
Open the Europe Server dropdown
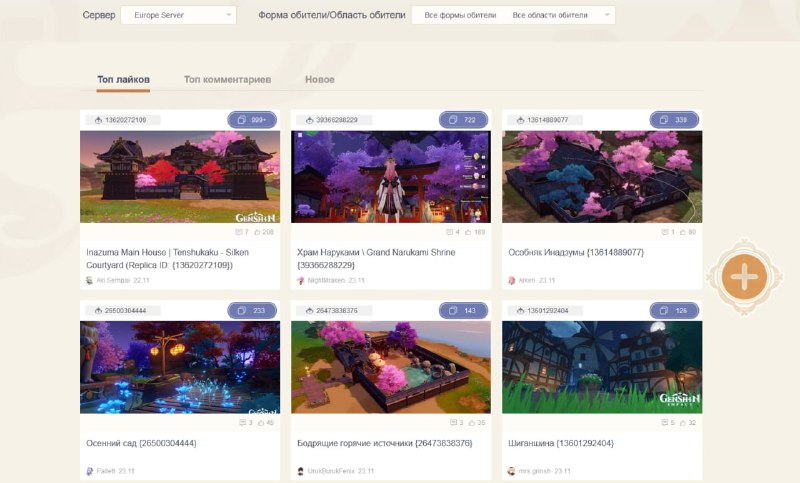[178, 15]
